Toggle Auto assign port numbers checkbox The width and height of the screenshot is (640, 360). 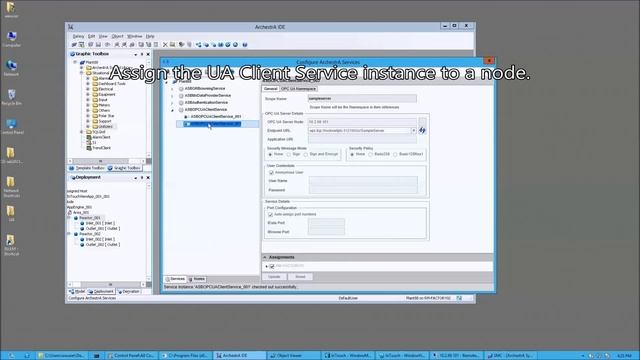point(270,214)
